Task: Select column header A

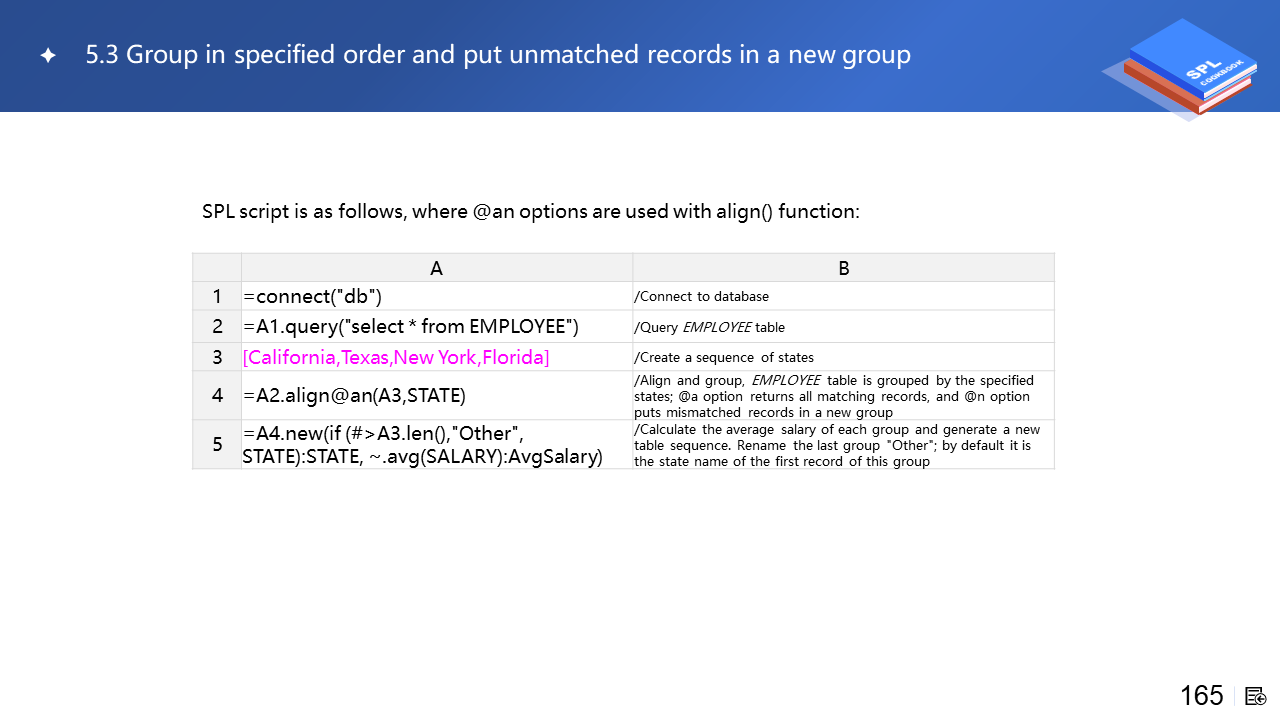Action: 436,268
